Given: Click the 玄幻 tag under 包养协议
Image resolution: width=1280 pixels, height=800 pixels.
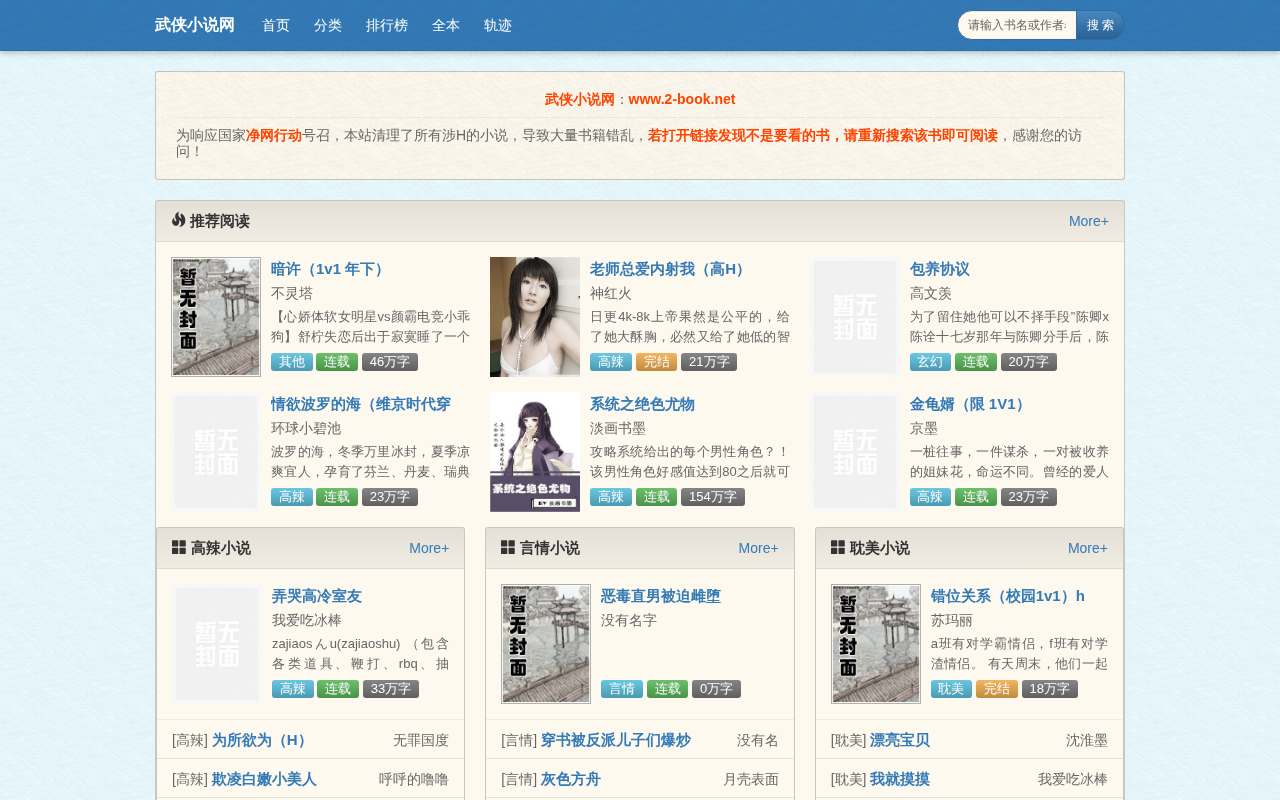Looking at the screenshot, I should (x=930, y=362).
